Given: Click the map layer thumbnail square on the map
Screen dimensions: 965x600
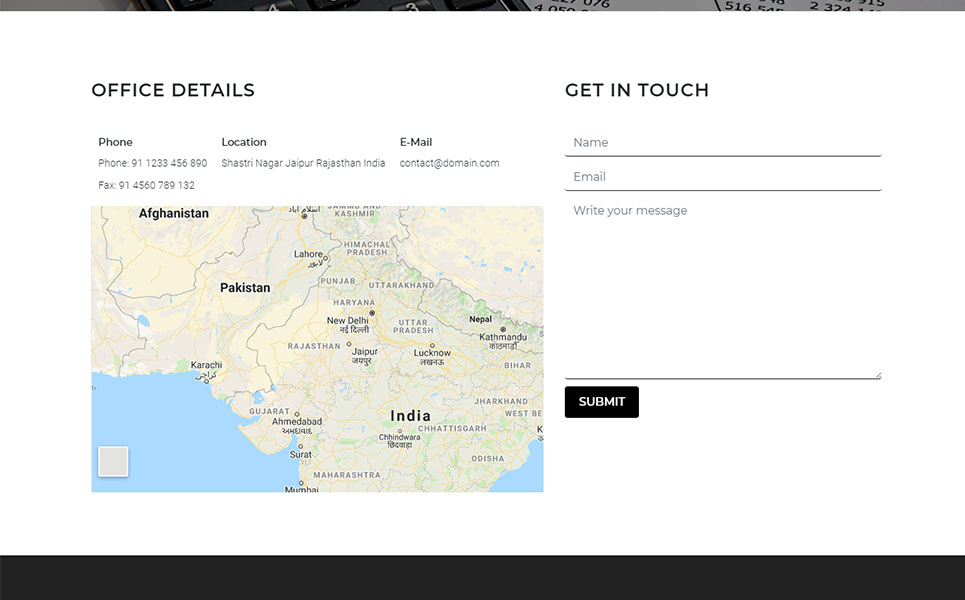Looking at the screenshot, I should coord(113,461).
